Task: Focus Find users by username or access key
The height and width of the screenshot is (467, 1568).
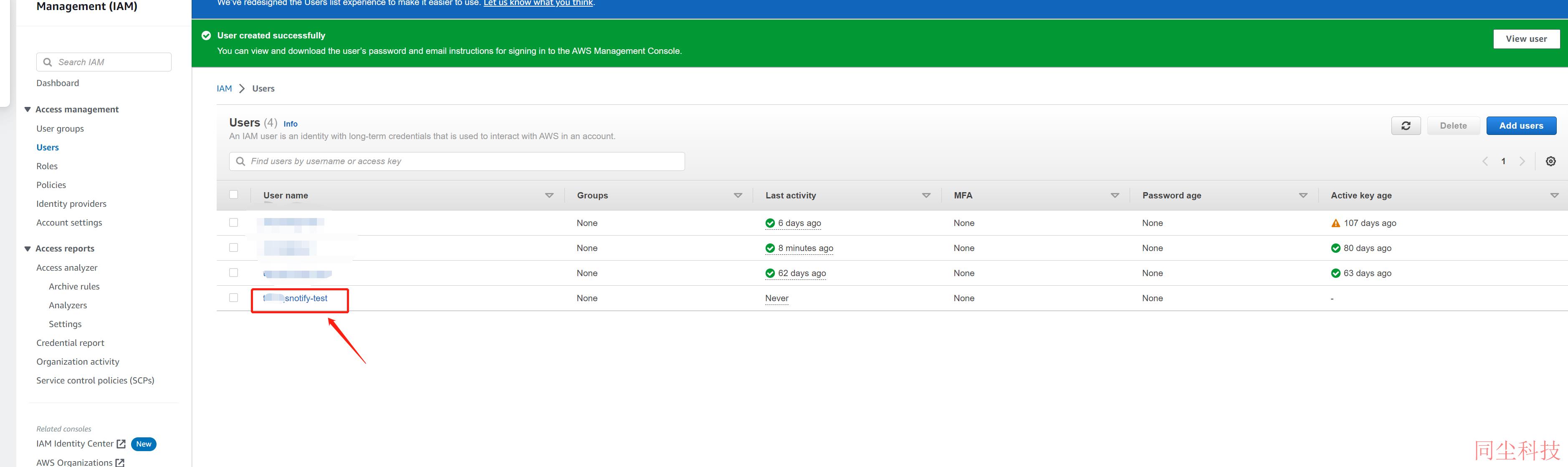Action: 457,161
